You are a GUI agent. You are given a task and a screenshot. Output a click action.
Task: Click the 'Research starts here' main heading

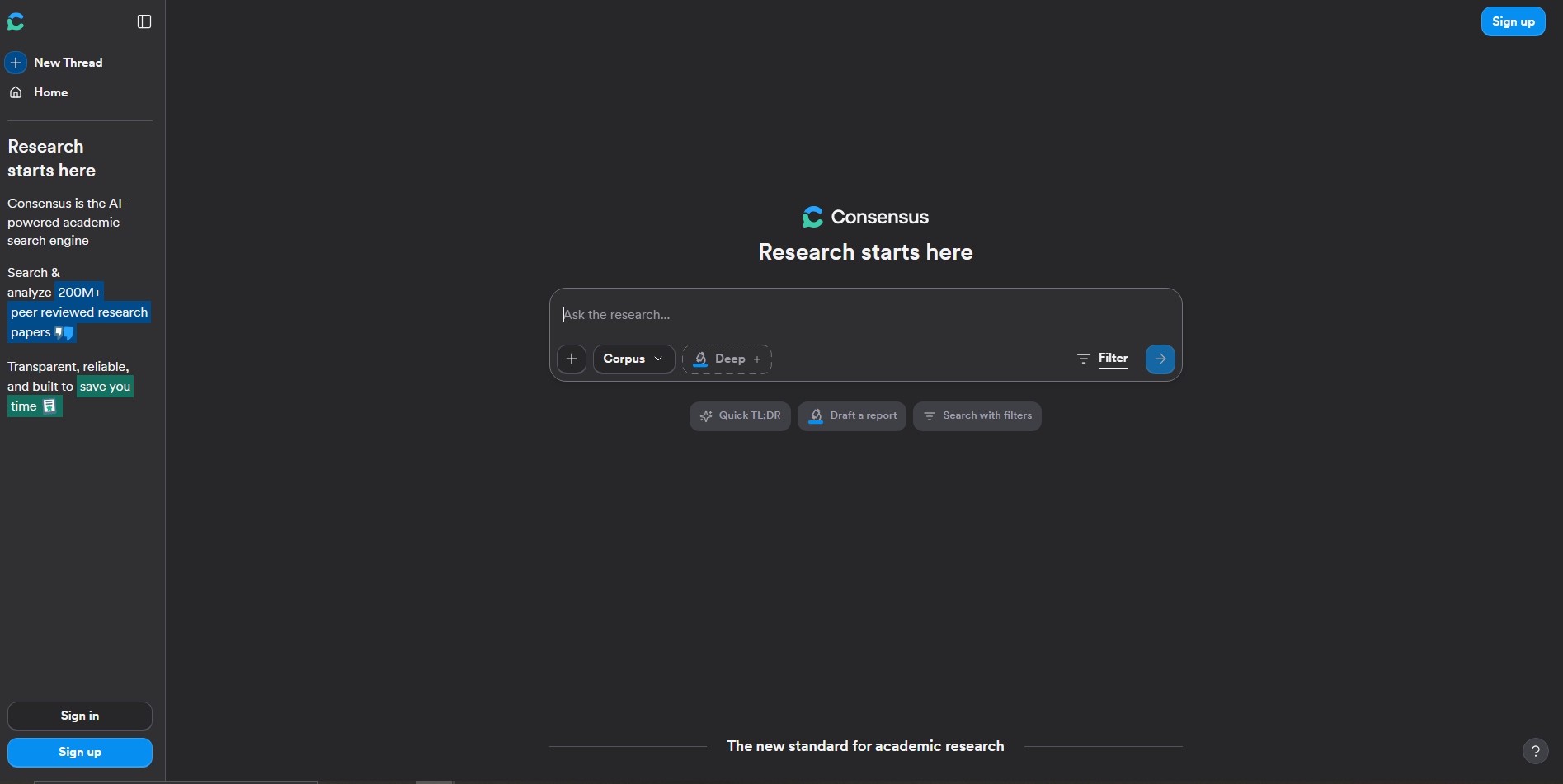(x=865, y=252)
